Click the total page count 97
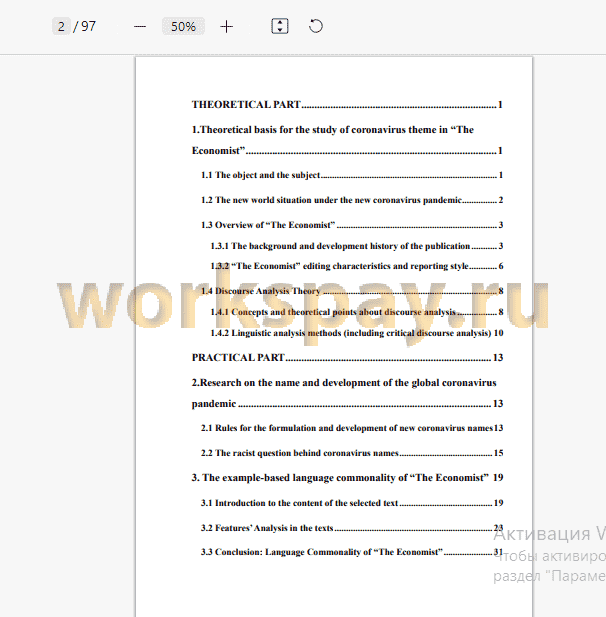Screen dimensions: 606x617 (89, 26)
